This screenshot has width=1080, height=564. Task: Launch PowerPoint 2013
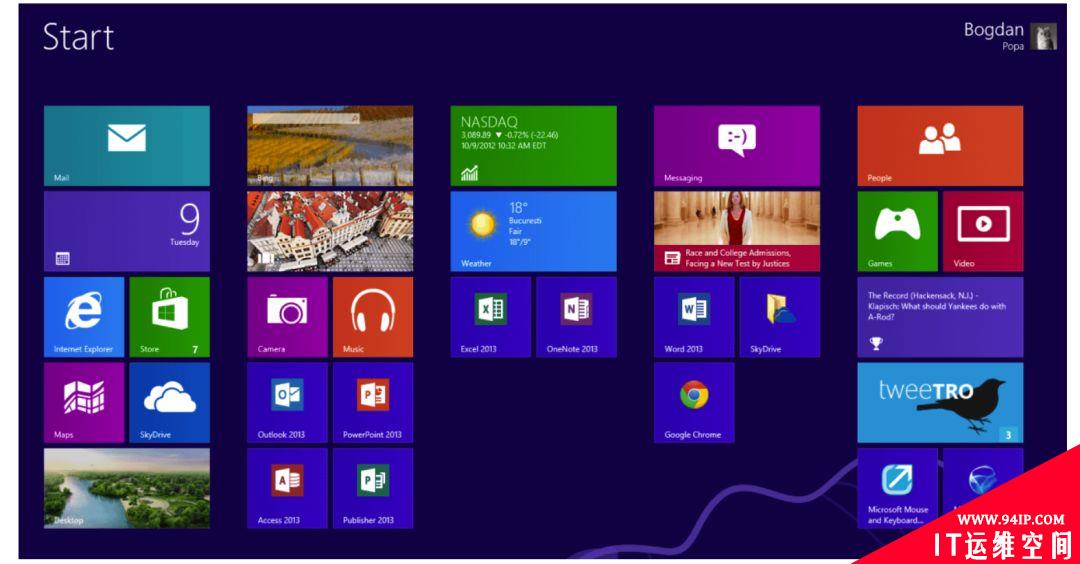(373, 403)
